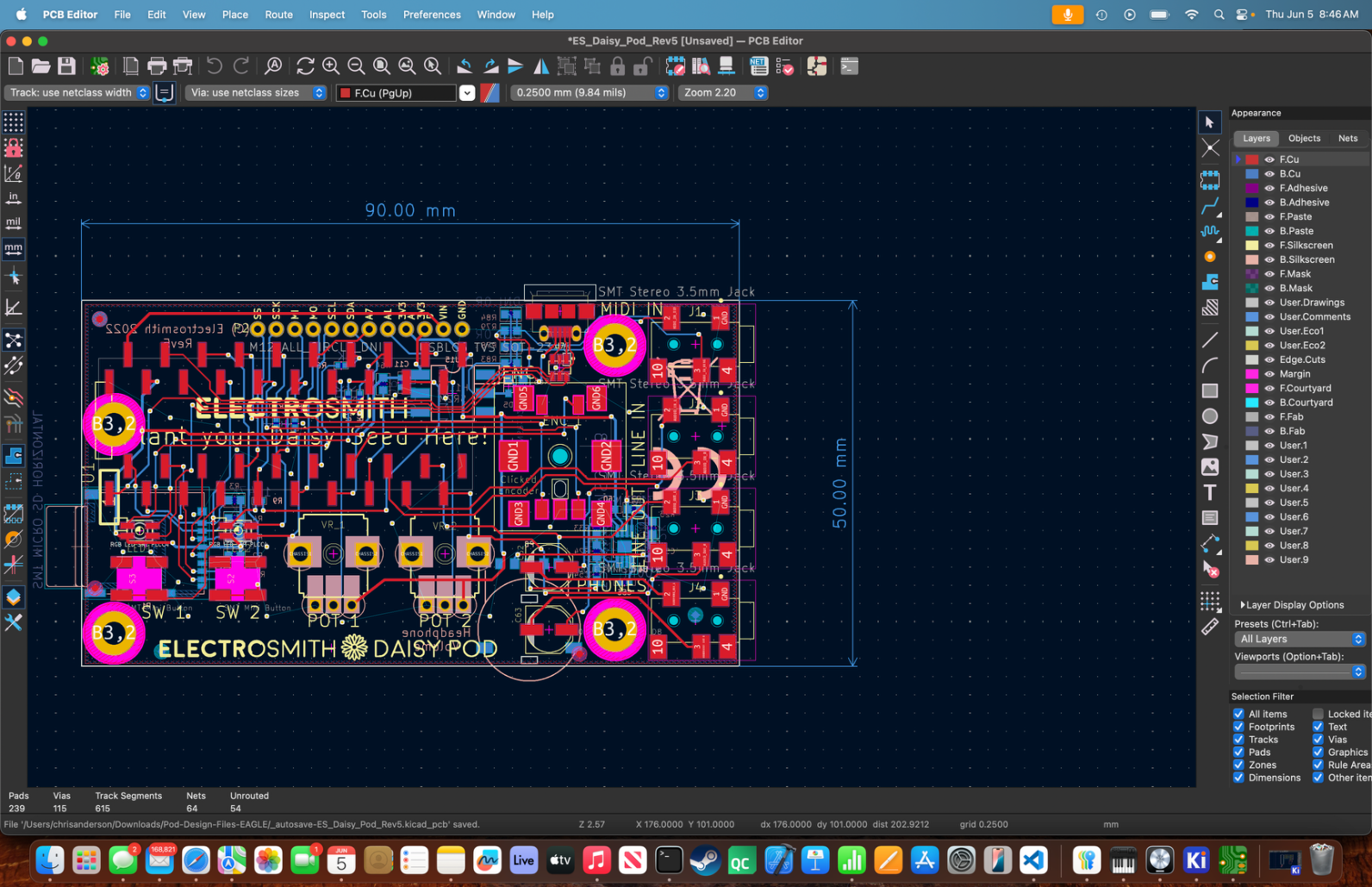1372x887 pixels.
Task: Choose the Draw Arc tool
Action: click(x=1210, y=365)
